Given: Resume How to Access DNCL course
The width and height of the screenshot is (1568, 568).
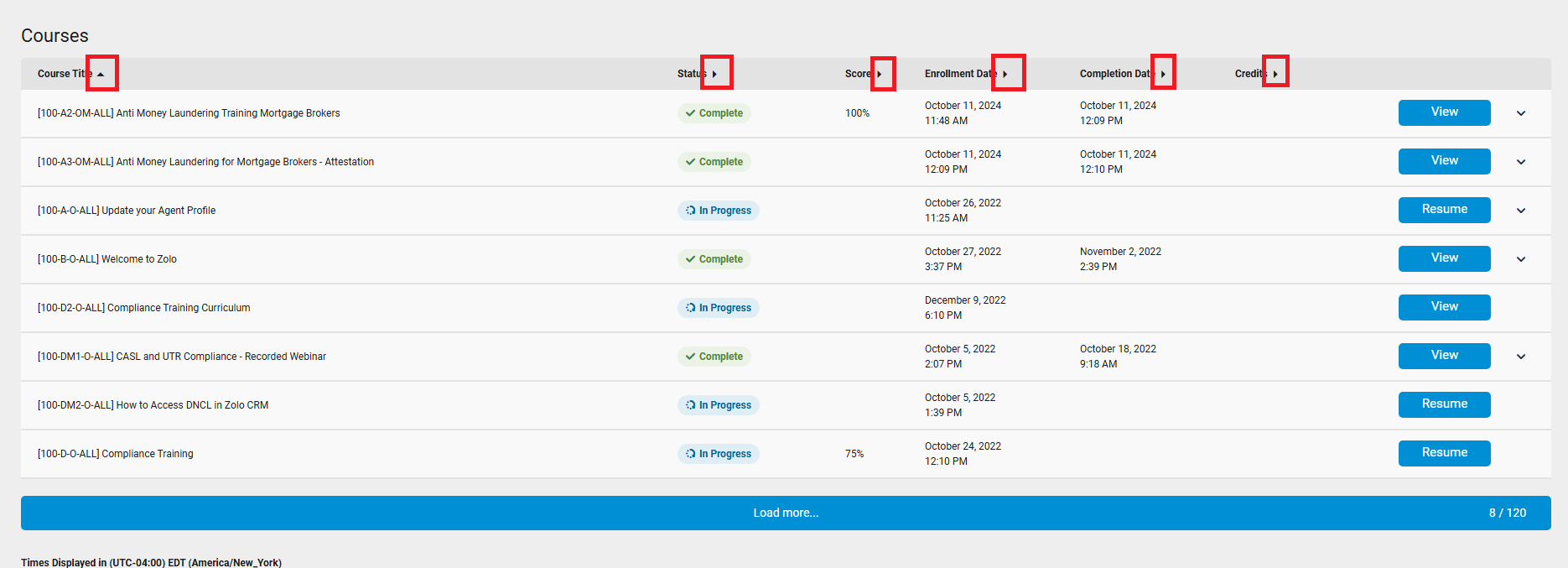Looking at the screenshot, I should (1444, 404).
